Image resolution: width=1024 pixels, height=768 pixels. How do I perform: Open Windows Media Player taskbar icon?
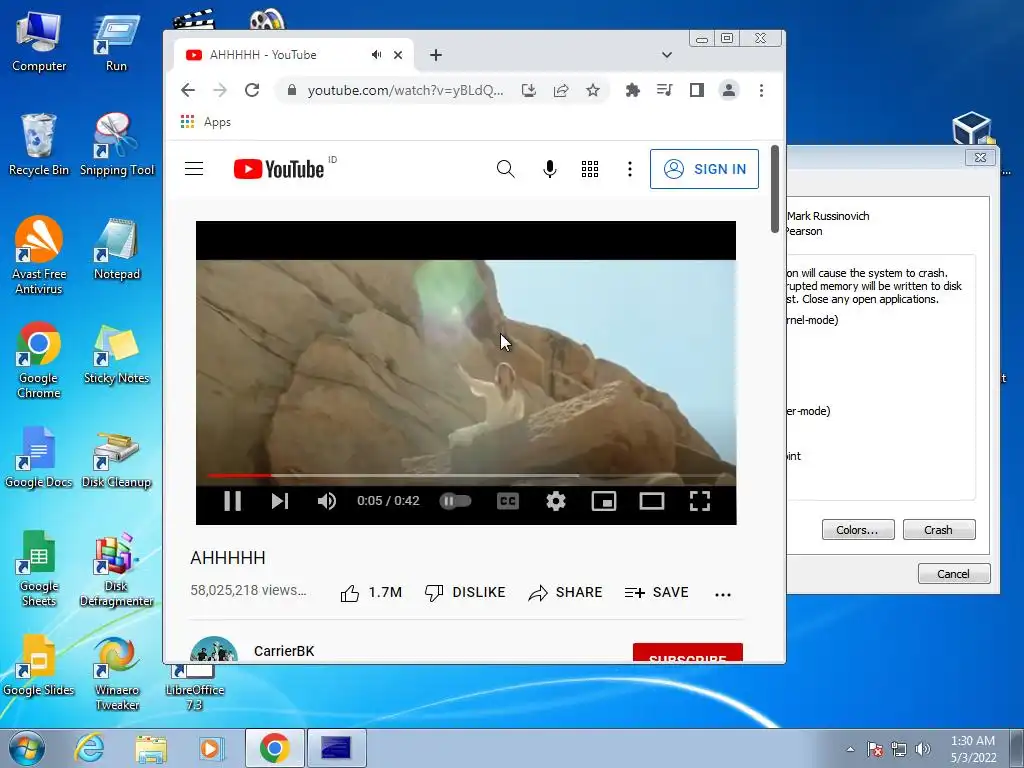pyautogui.click(x=211, y=748)
